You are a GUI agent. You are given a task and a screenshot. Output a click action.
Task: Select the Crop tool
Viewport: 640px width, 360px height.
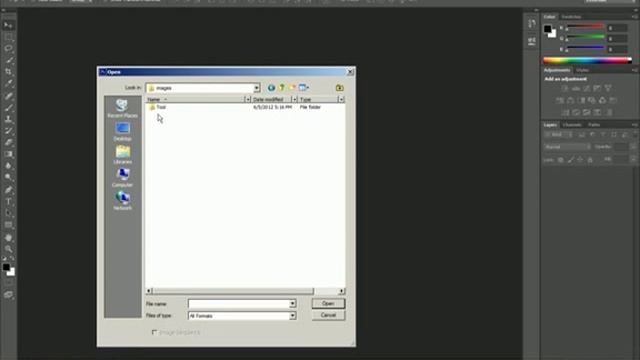click(x=8, y=72)
